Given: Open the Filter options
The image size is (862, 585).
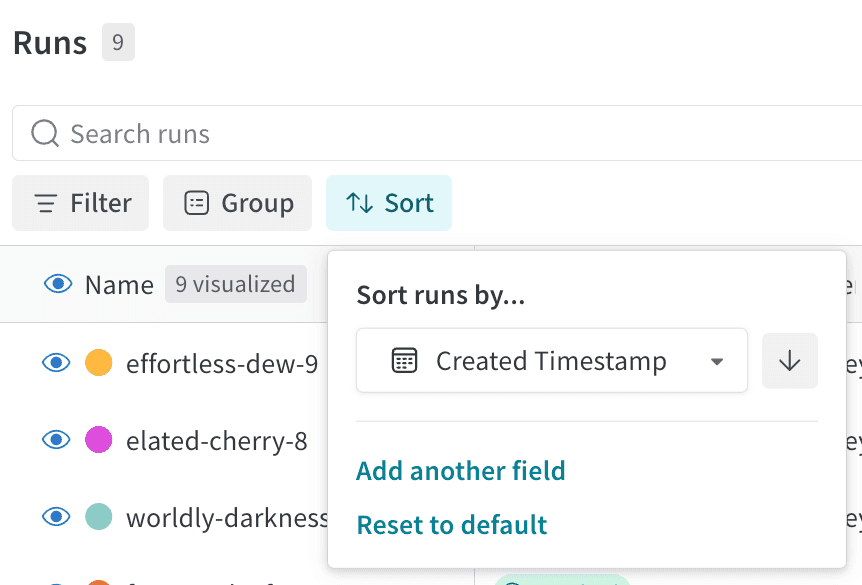Looking at the screenshot, I should coord(80,202).
